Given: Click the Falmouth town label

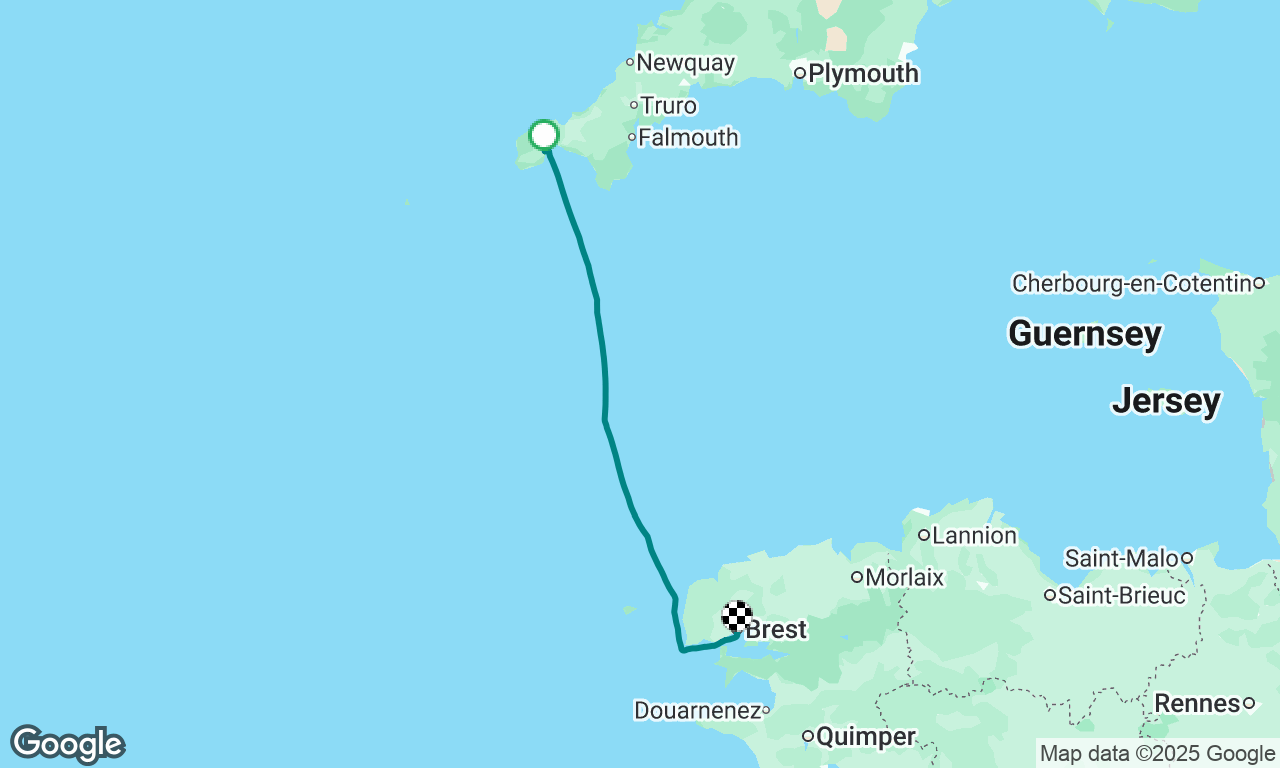Looking at the screenshot, I should point(688,138).
